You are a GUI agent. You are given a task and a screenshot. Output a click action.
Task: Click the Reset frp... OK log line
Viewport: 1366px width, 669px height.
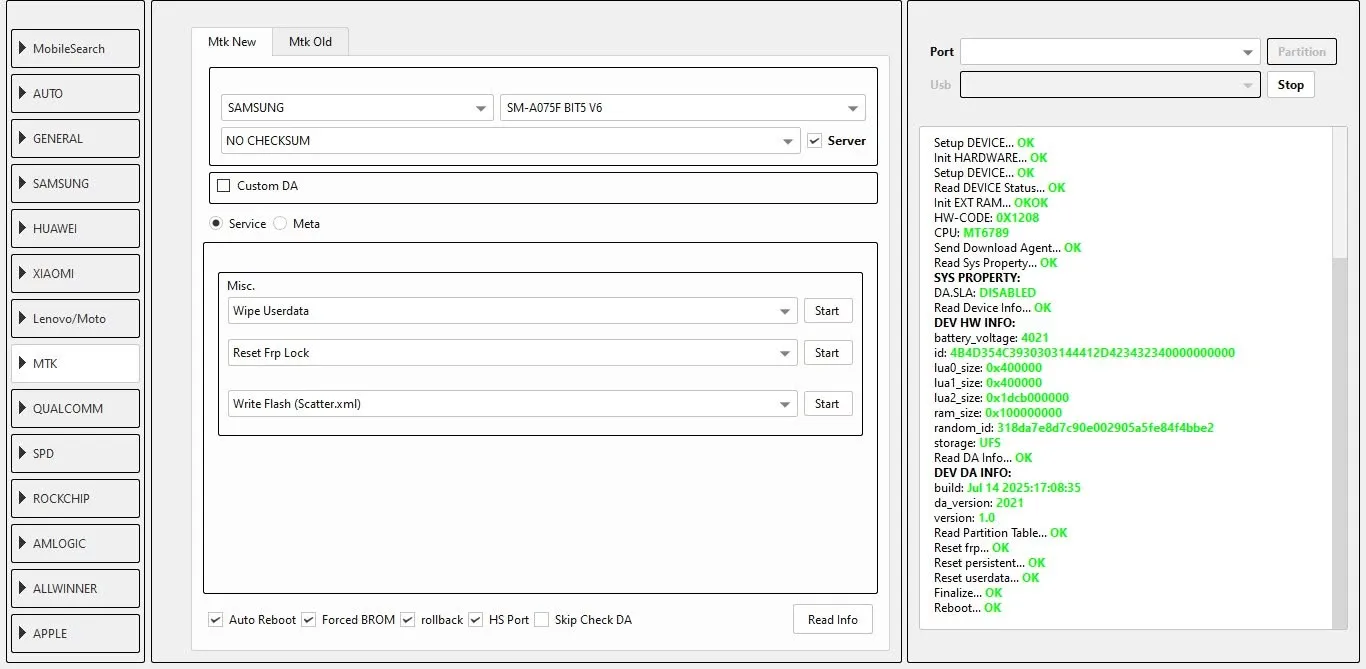click(972, 548)
